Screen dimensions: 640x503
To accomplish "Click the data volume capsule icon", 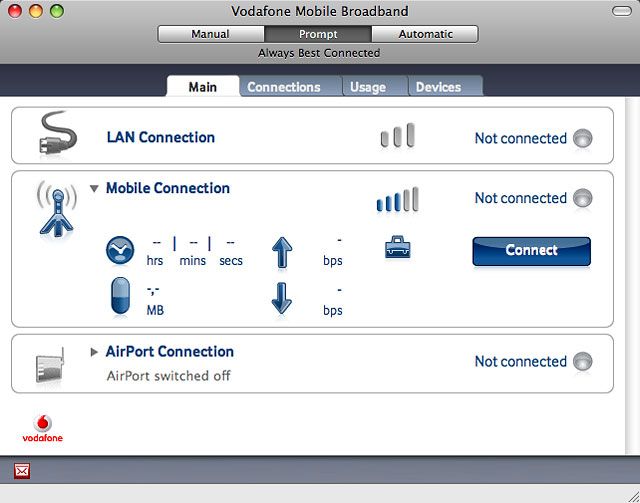I will click(120, 297).
